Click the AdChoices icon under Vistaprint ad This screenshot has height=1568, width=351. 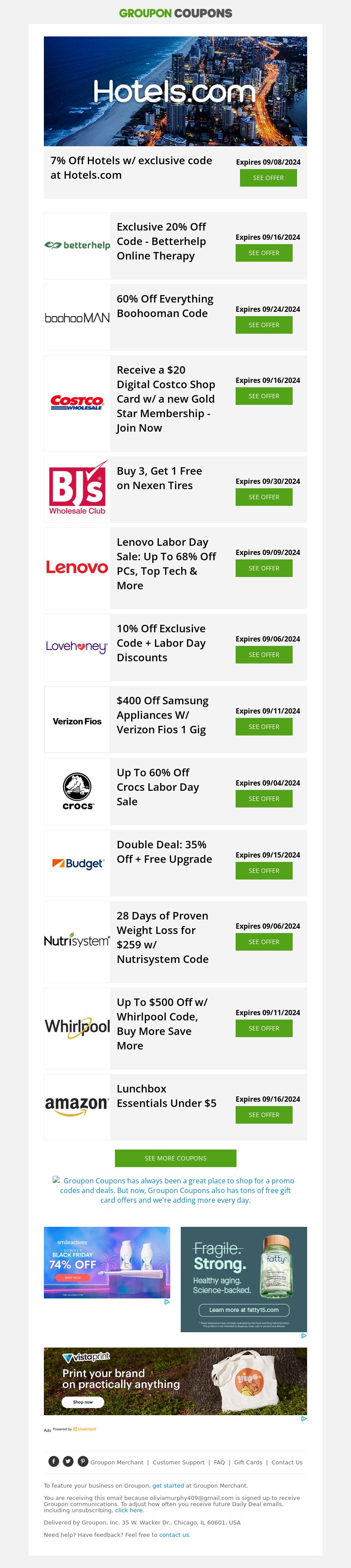click(x=304, y=1418)
